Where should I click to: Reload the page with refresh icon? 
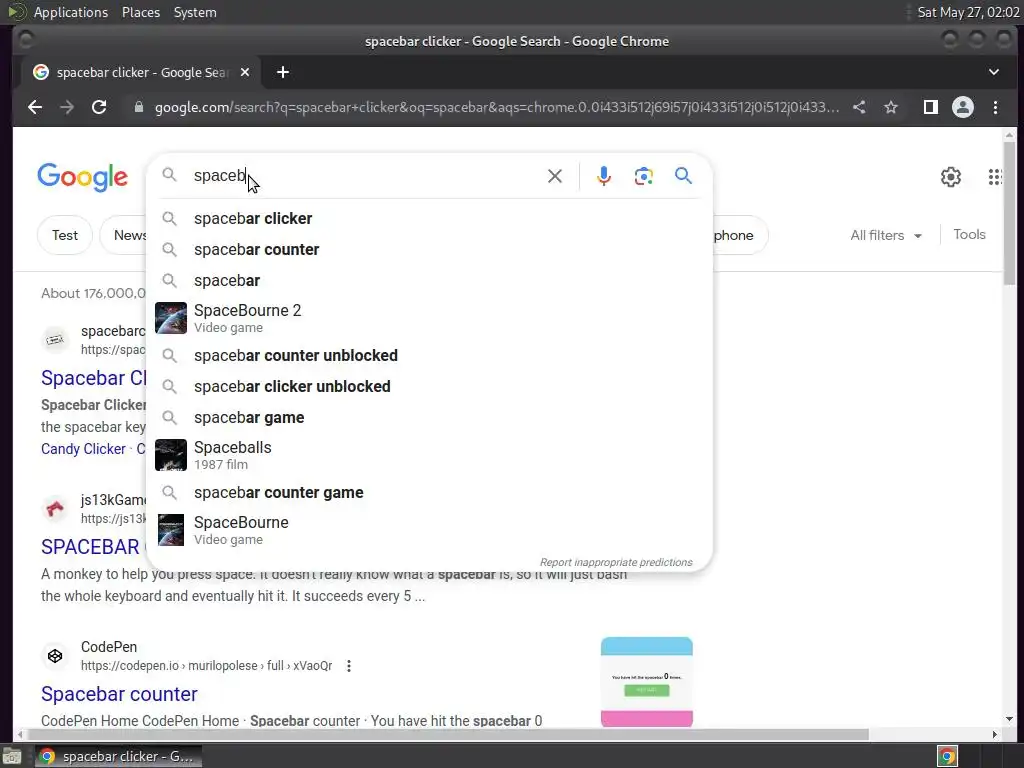click(x=99, y=107)
